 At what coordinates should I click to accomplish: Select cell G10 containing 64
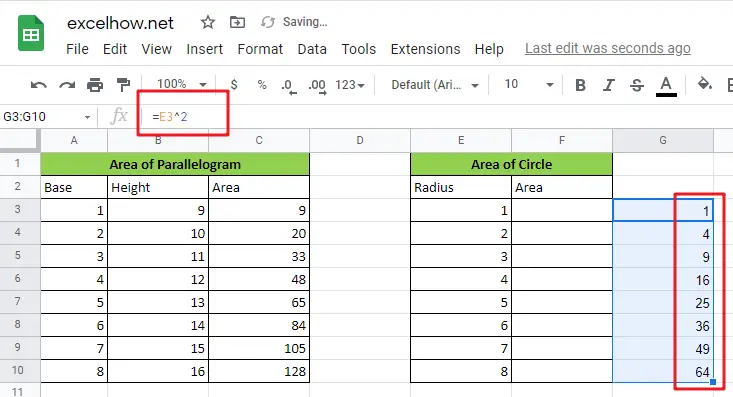click(663, 371)
